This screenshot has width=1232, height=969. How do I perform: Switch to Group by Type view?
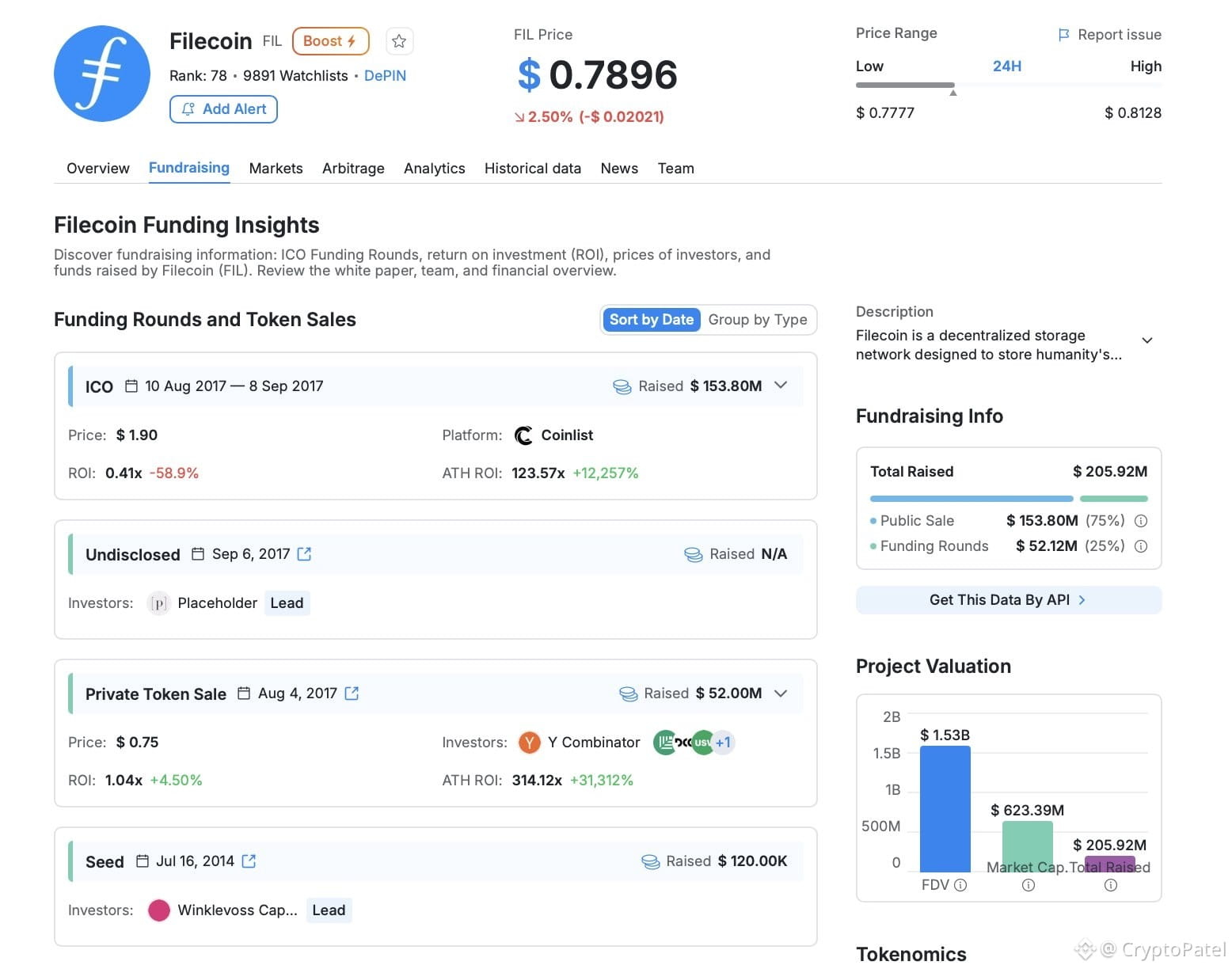coord(758,320)
